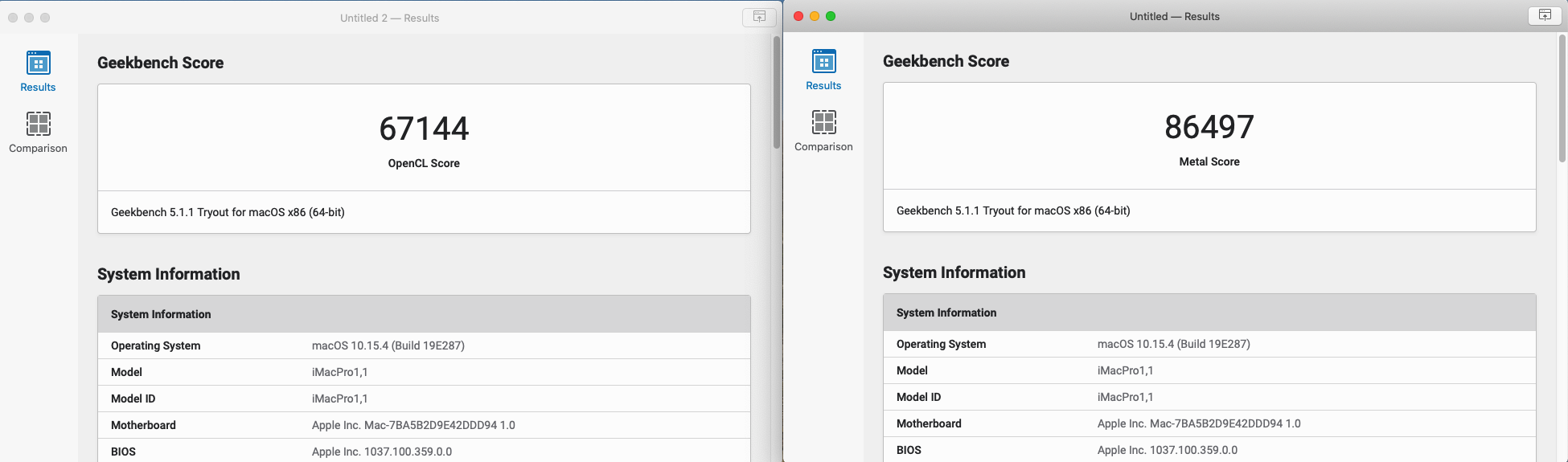
Task: Click the OpenCL Score label
Action: pyautogui.click(x=424, y=163)
